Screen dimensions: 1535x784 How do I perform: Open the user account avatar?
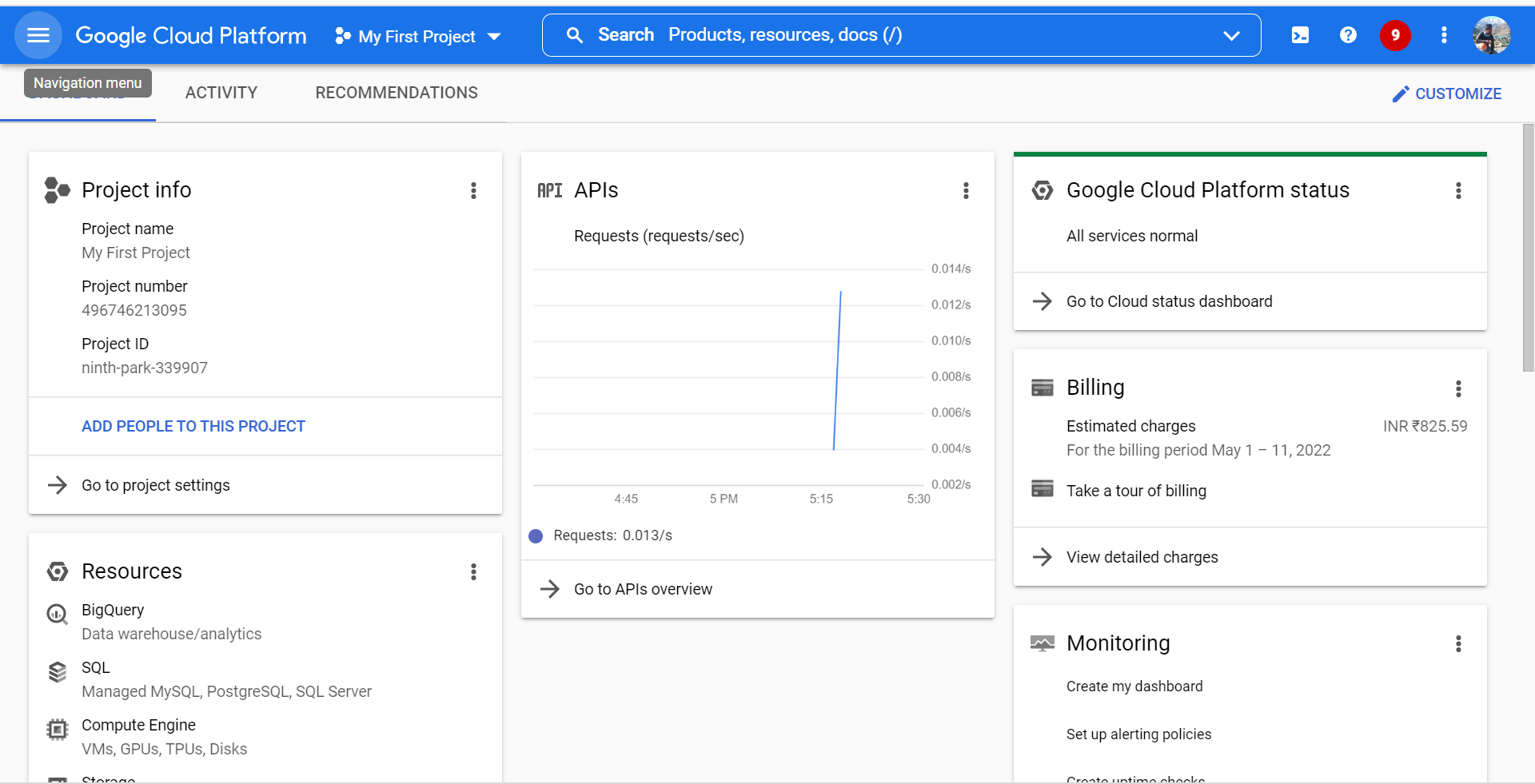(1491, 35)
